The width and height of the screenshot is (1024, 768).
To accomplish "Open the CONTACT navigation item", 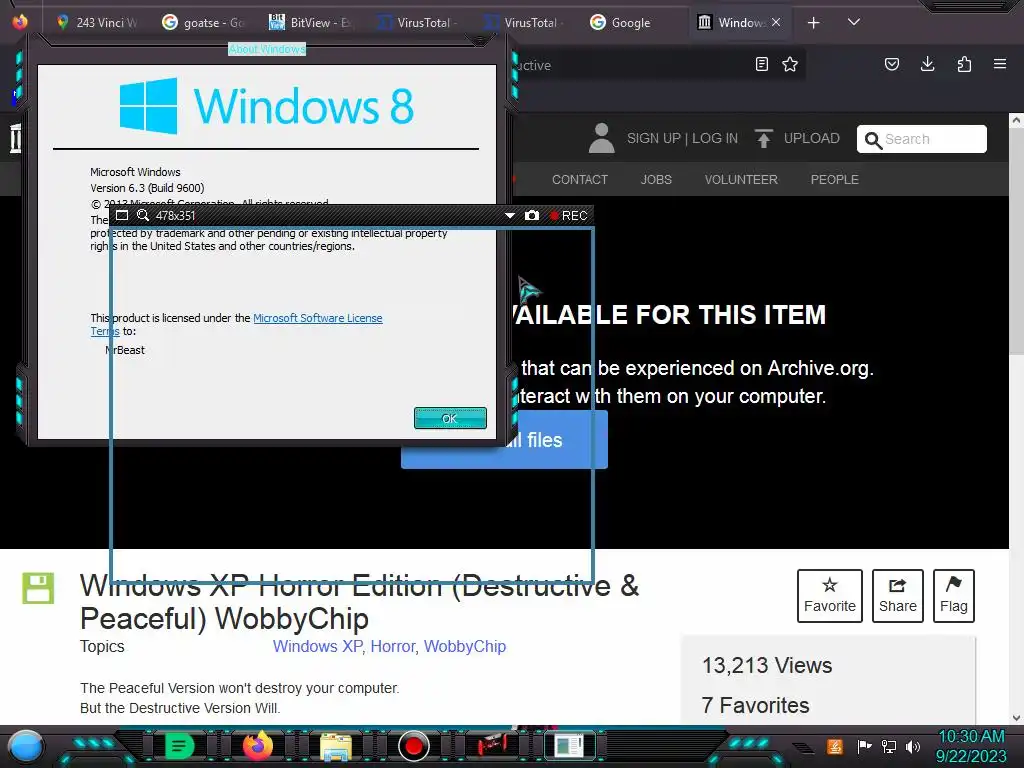I will pyautogui.click(x=580, y=180).
